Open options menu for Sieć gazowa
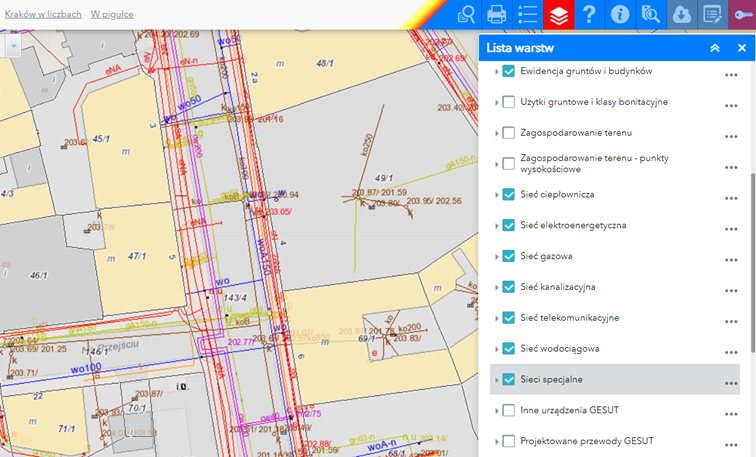The height and width of the screenshot is (457, 756). point(731,260)
